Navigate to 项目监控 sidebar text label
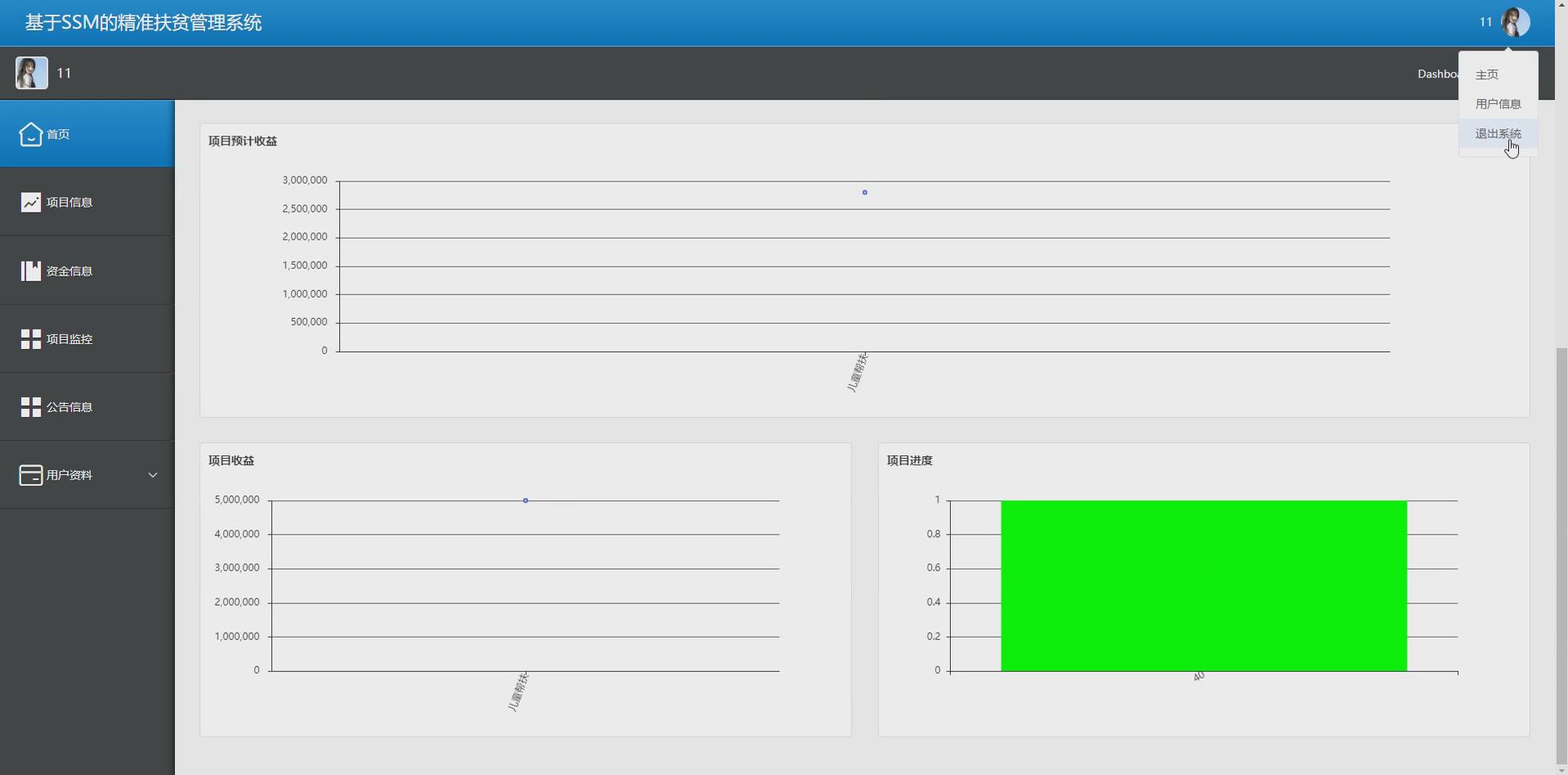 point(69,339)
